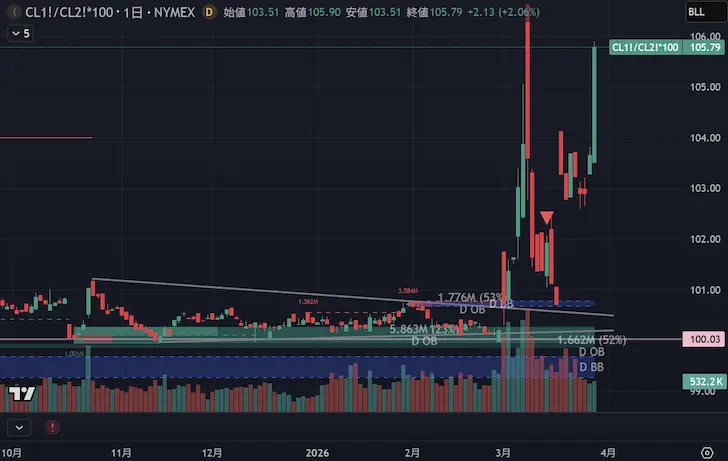Image resolution: width=728 pixels, height=461 pixels.
Task: Click the red down-triangle marker on chart
Action: [546, 217]
